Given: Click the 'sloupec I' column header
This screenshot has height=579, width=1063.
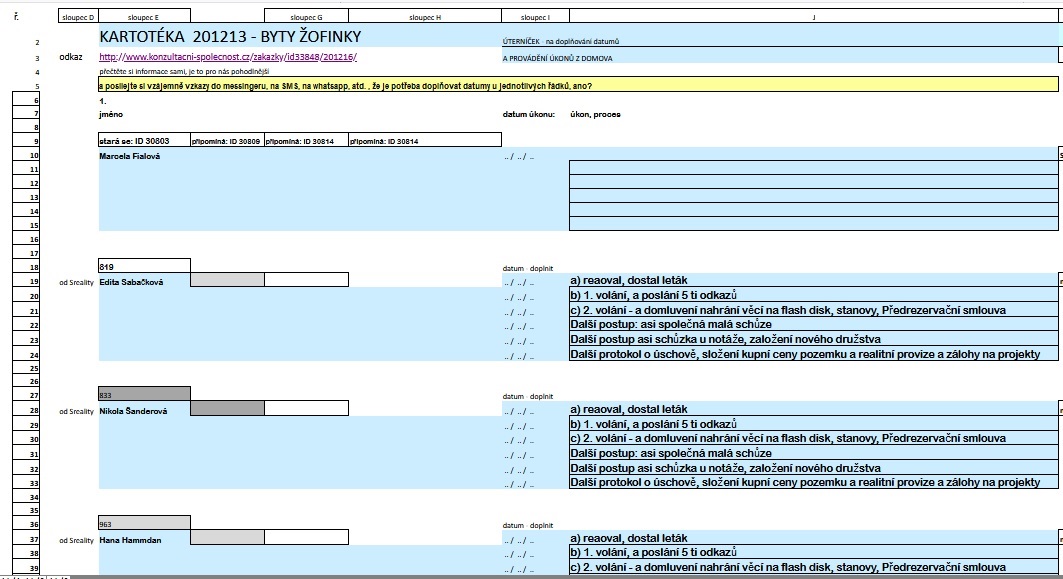Looking at the screenshot, I should (536, 17).
